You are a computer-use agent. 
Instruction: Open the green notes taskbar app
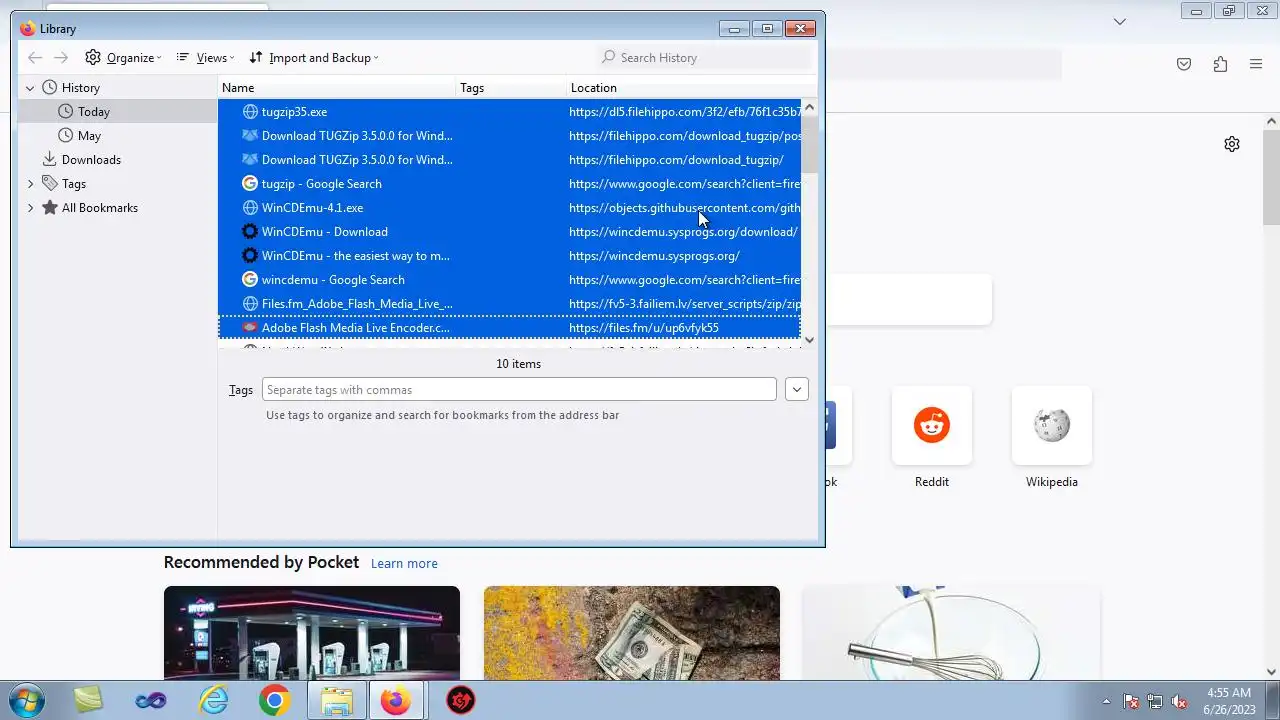tap(89, 701)
